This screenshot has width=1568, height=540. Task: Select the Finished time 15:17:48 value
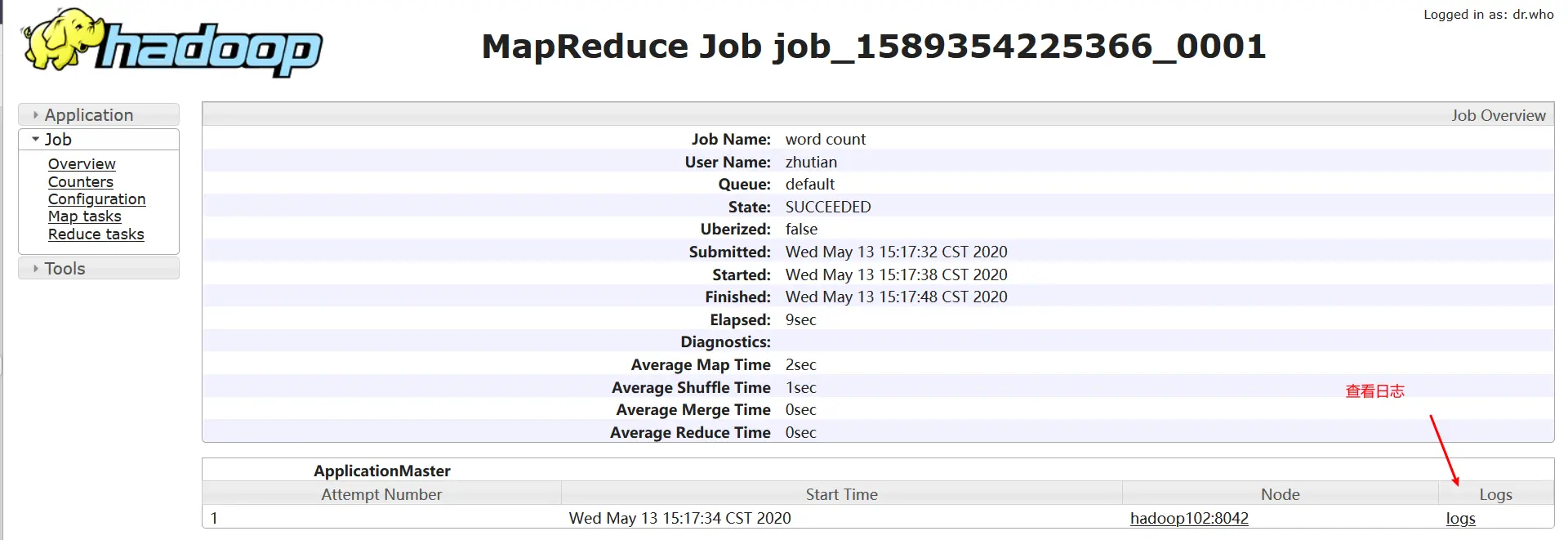(x=897, y=297)
